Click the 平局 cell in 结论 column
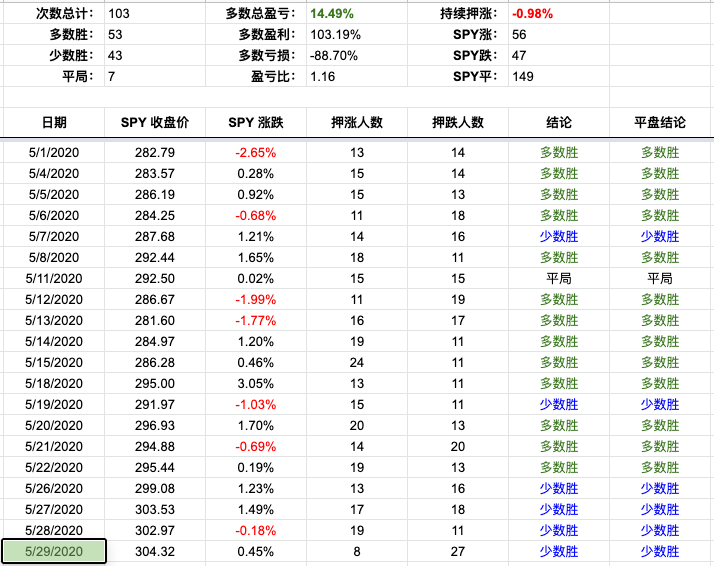714x566 pixels. pyautogui.click(x=559, y=279)
